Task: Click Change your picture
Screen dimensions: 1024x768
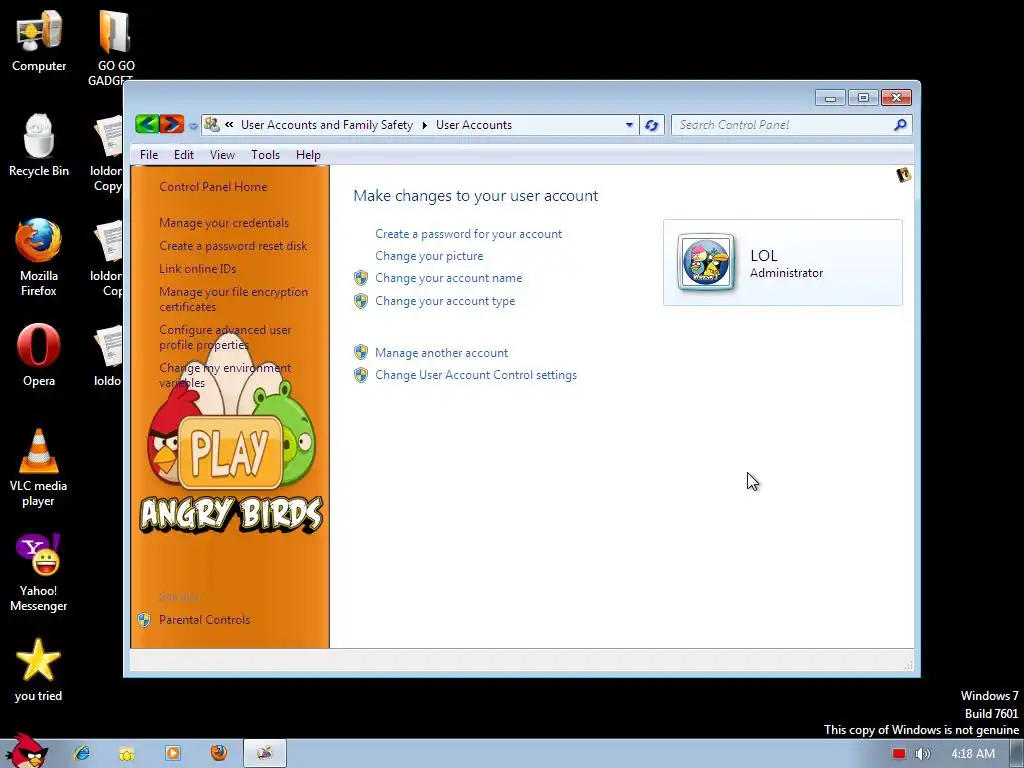Action: coord(429,256)
